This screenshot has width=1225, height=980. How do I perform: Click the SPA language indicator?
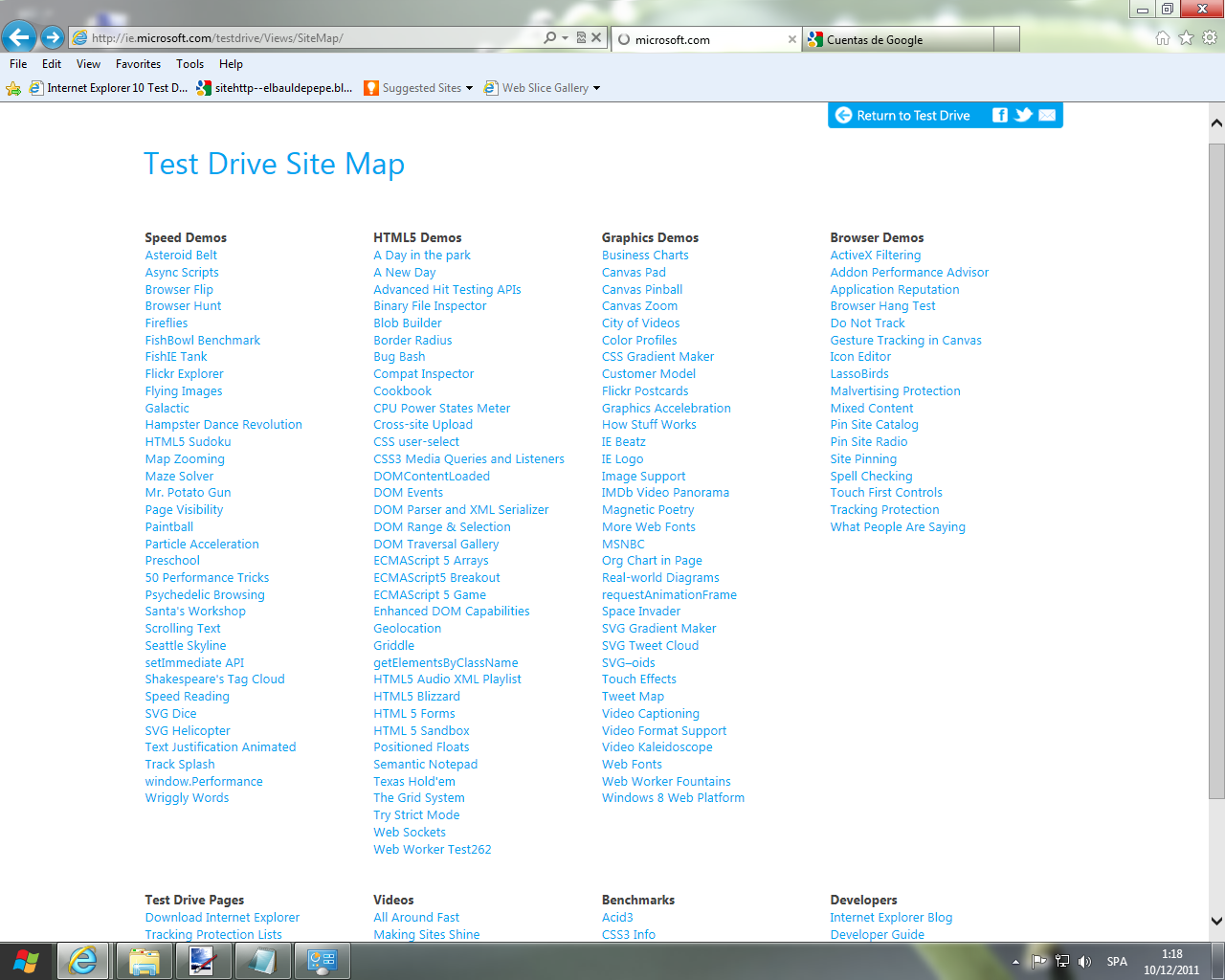coord(1117,962)
